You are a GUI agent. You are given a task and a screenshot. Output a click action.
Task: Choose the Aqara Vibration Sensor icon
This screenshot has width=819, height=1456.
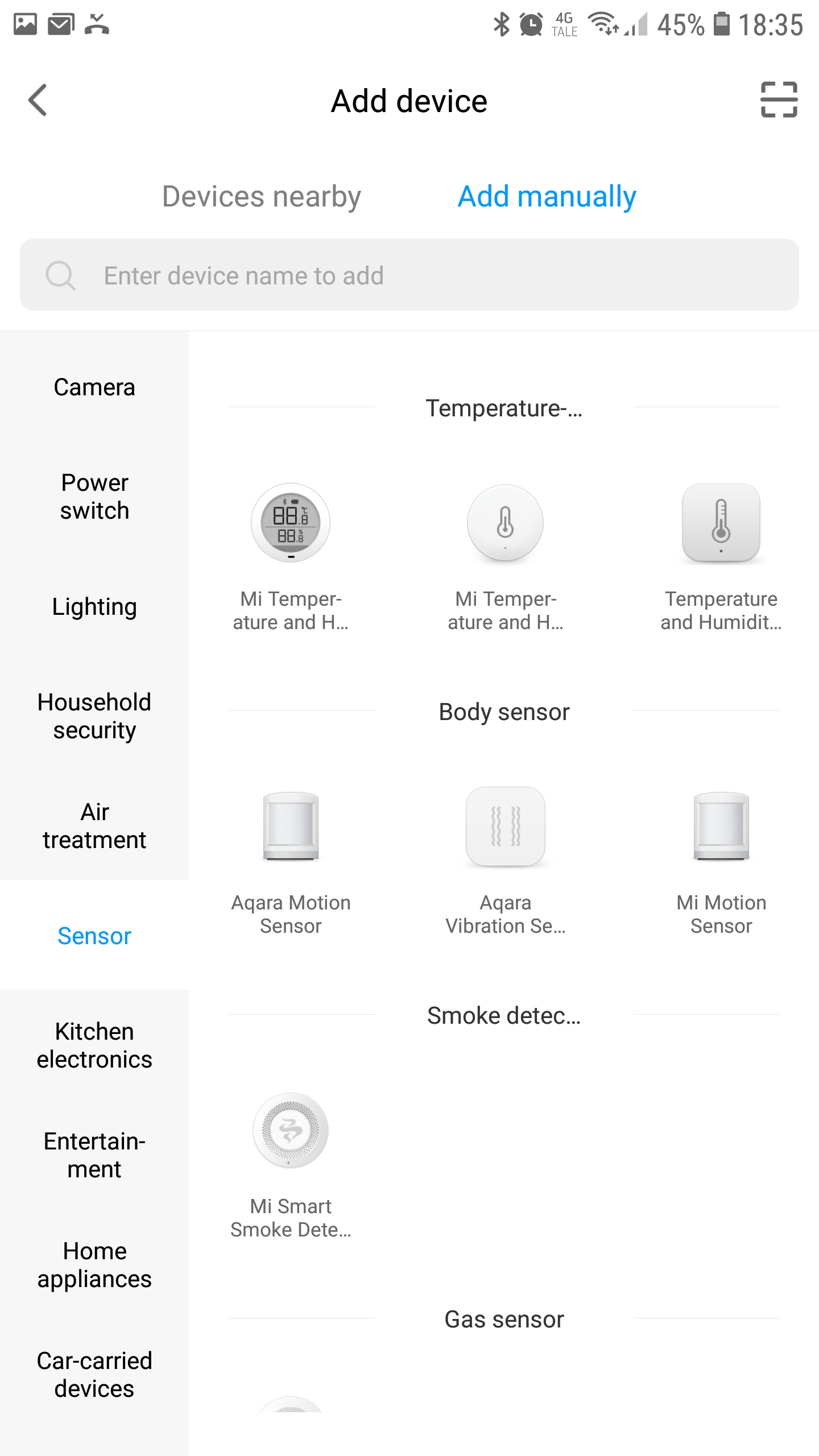coord(505,826)
